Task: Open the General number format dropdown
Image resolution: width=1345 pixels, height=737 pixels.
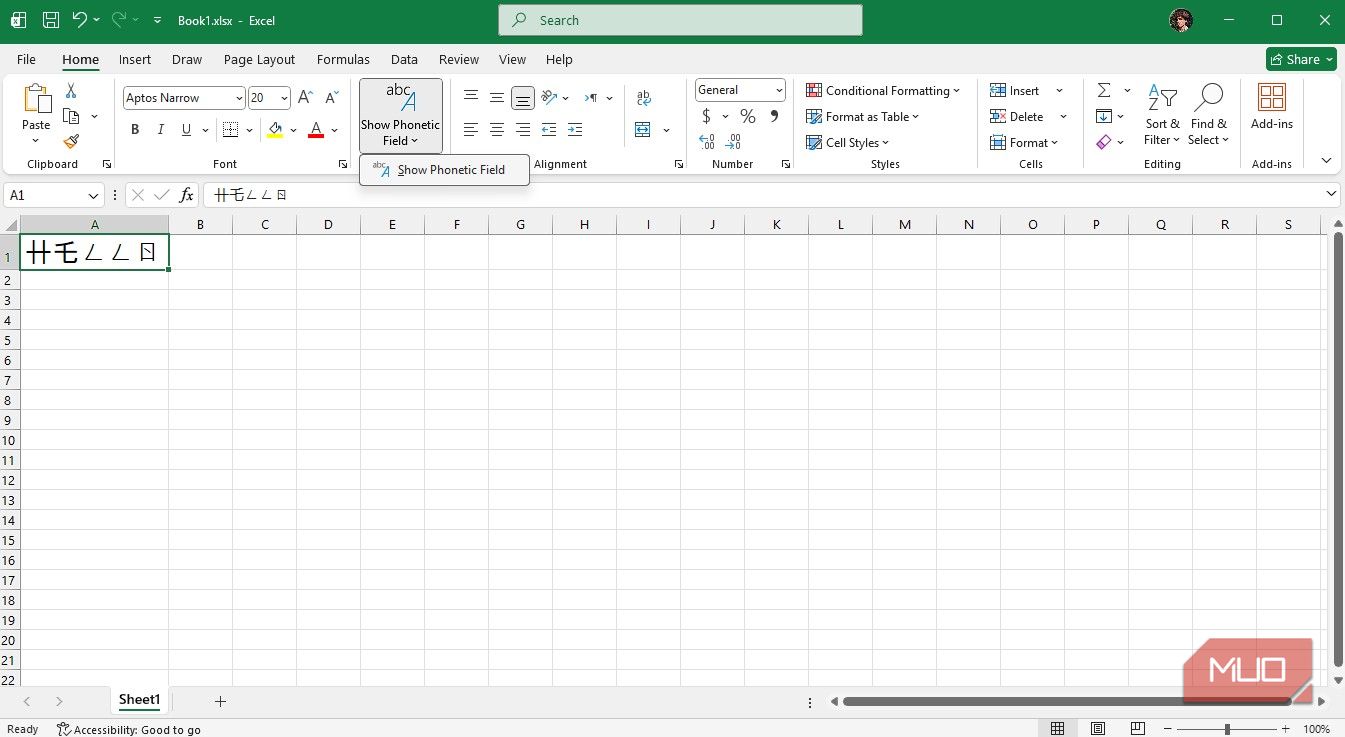Action: coord(779,90)
